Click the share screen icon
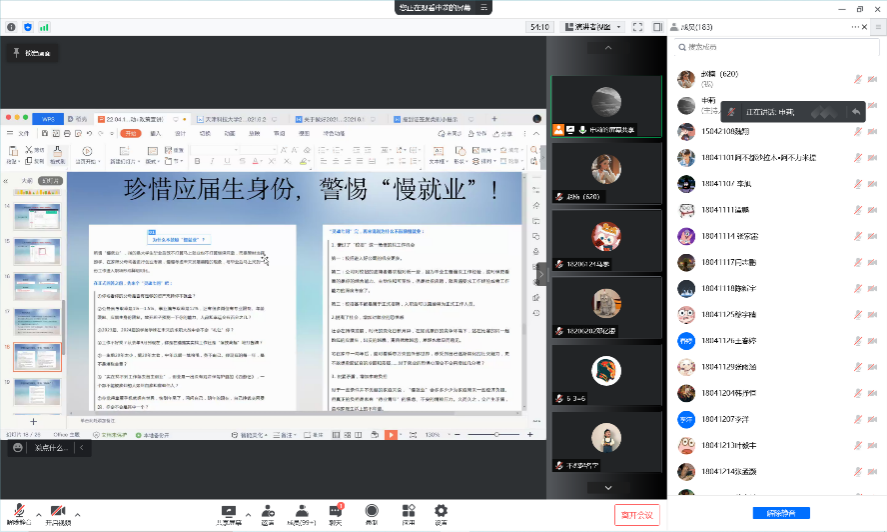 tap(228, 511)
